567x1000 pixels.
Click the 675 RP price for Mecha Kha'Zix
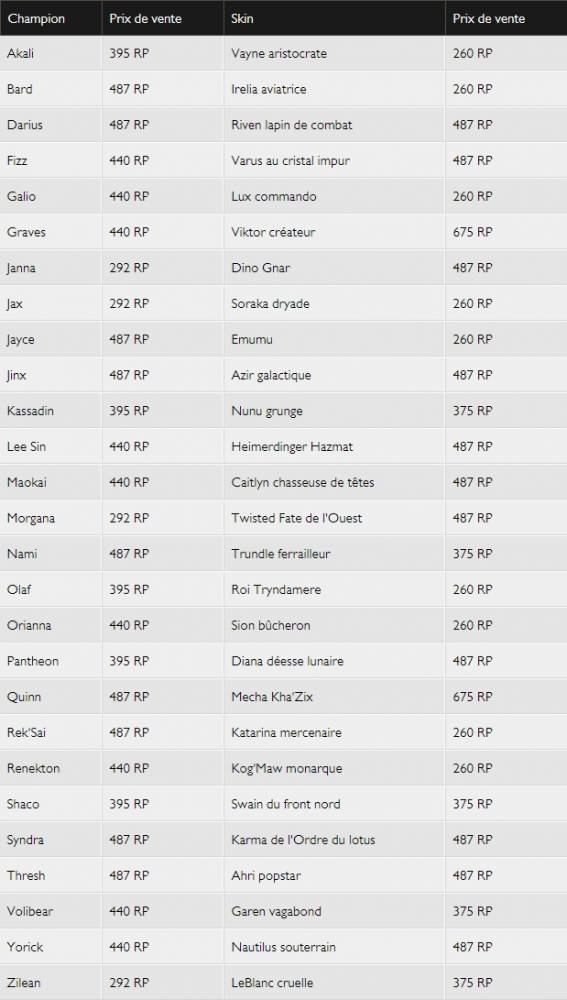[473, 697]
